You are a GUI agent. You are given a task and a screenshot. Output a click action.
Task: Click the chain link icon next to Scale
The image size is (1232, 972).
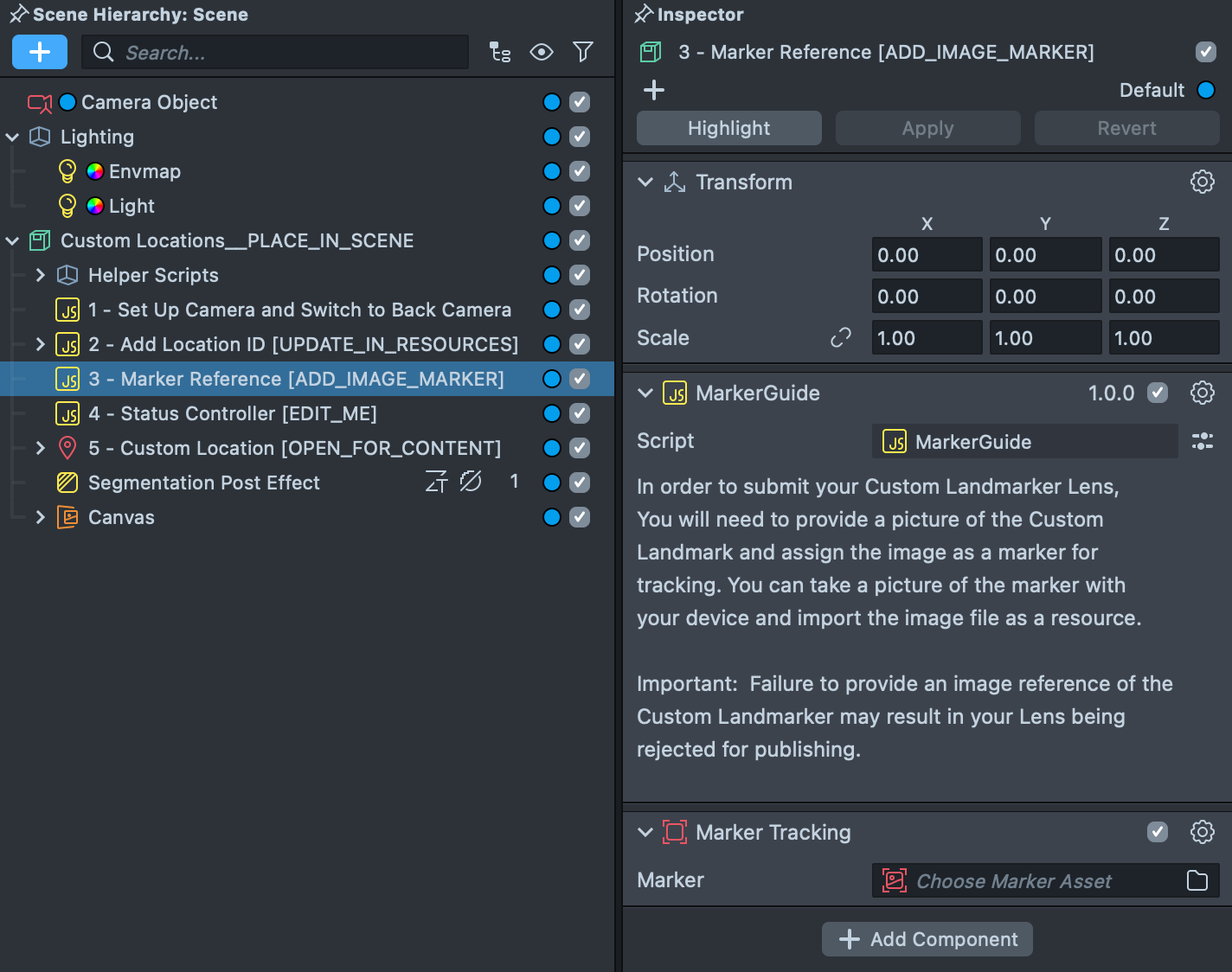[x=840, y=338]
